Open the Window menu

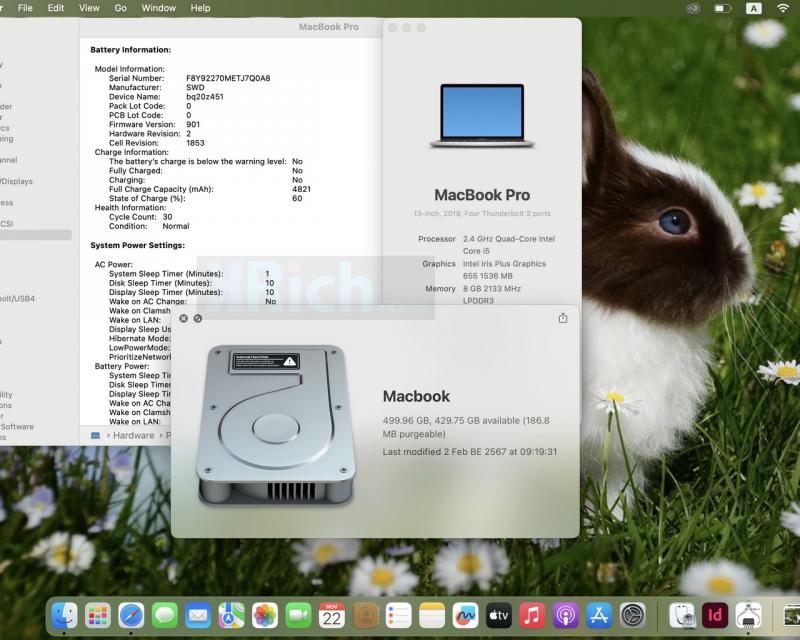point(158,8)
